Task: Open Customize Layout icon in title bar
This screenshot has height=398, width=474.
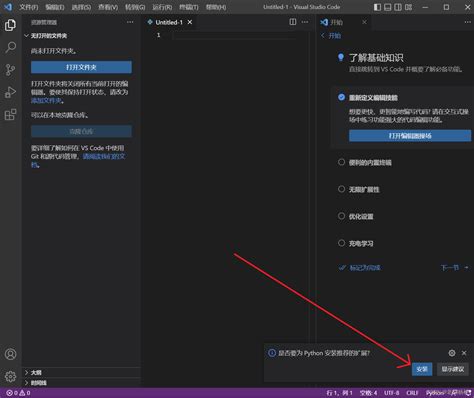Action: 408,7
